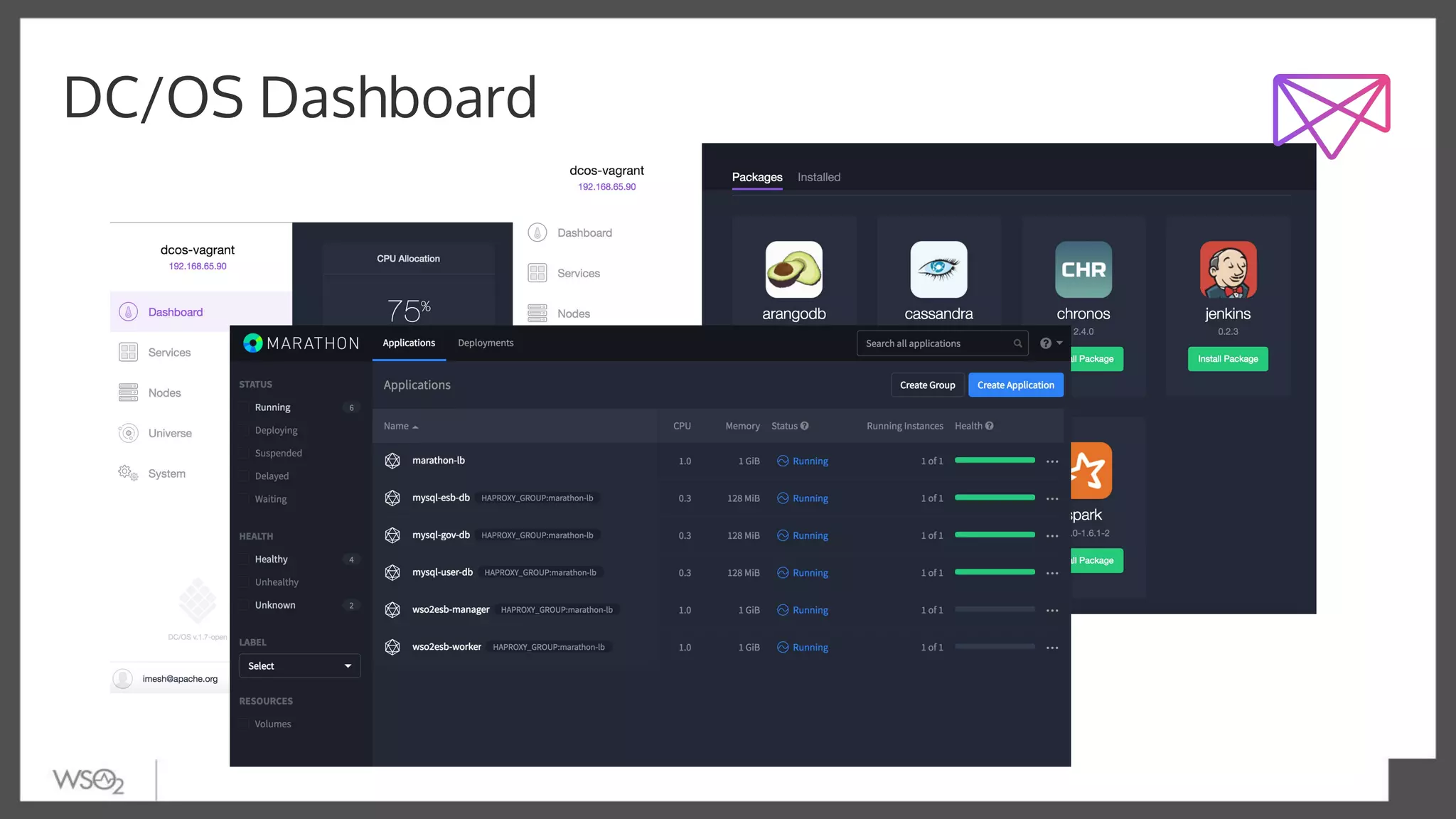Open the ellipsis menu for mysql-gov-db

[1052, 536]
